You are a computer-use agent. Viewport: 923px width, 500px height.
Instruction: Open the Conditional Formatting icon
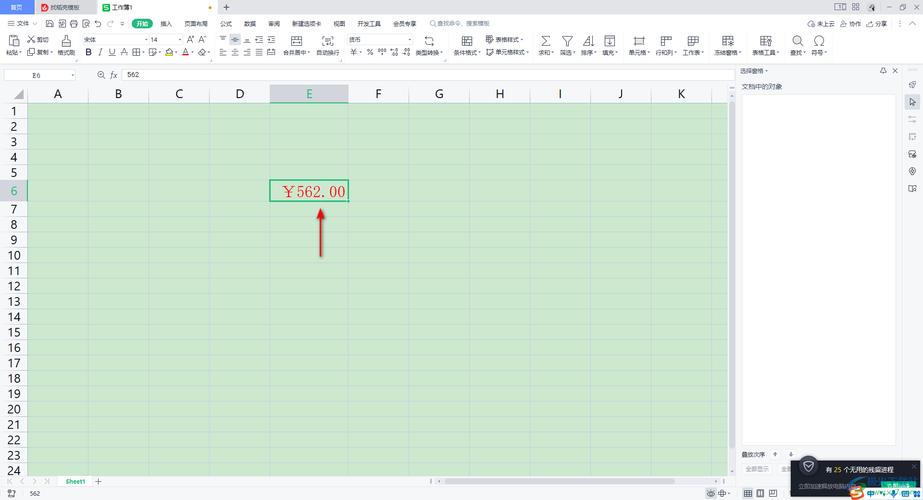click(467, 41)
